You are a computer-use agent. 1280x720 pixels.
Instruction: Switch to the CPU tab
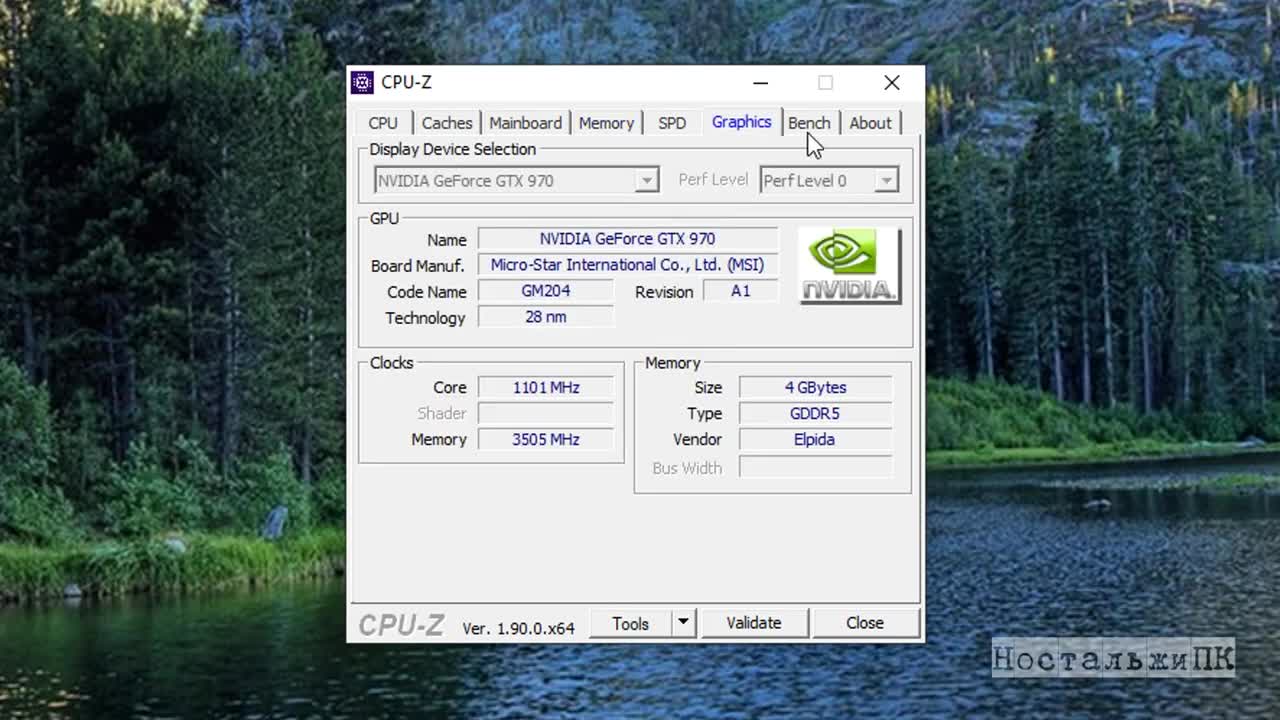click(x=383, y=123)
